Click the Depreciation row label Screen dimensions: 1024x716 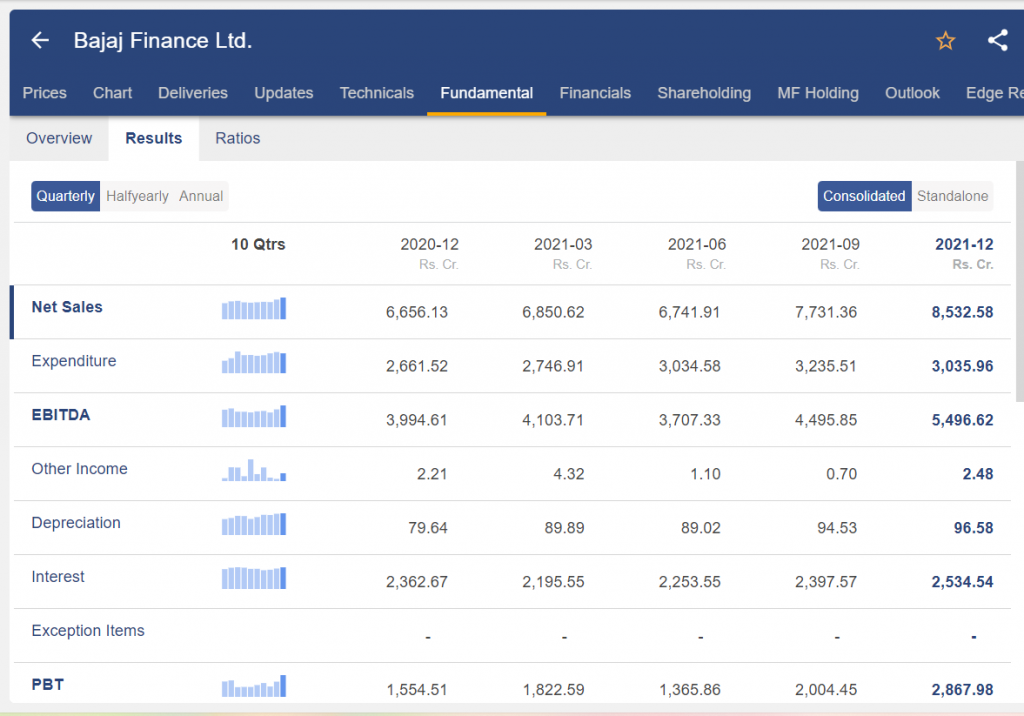76,523
